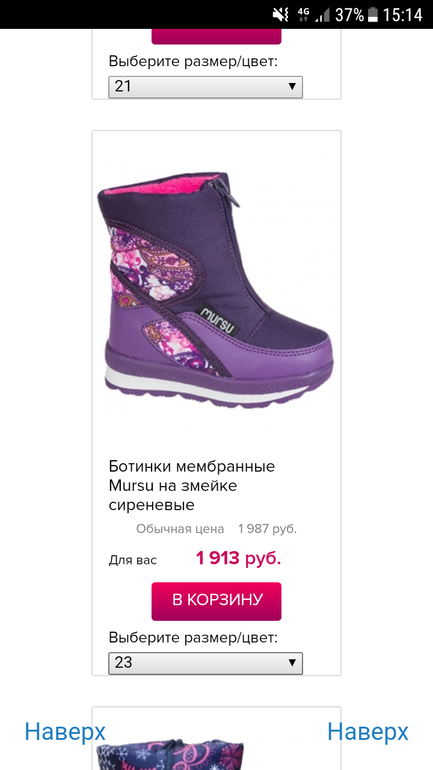The height and width of the screenshot is (770, 433).
Task: Tap the right Наверх link
Action: 368,732
